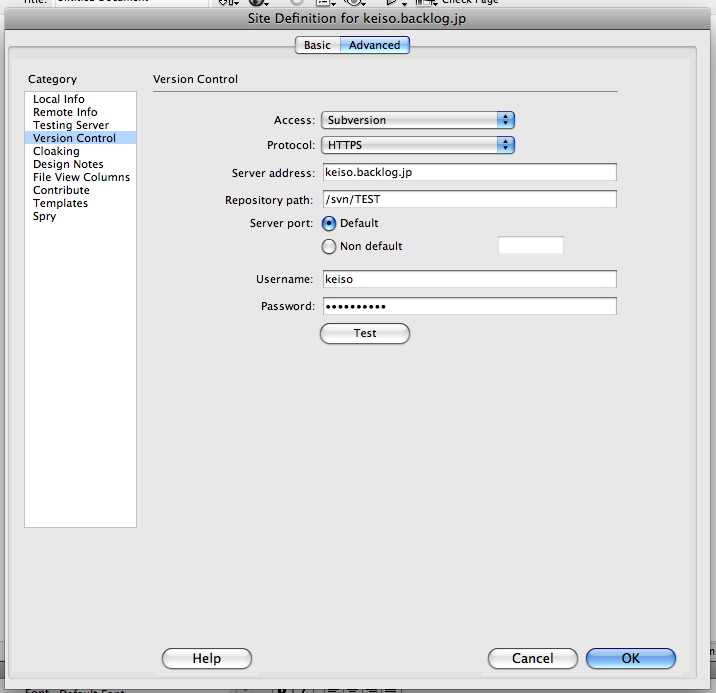Focus the Repository path field
Image resolution: width=716 pixels, height=693 pixels.
click(x=468, y=199)
